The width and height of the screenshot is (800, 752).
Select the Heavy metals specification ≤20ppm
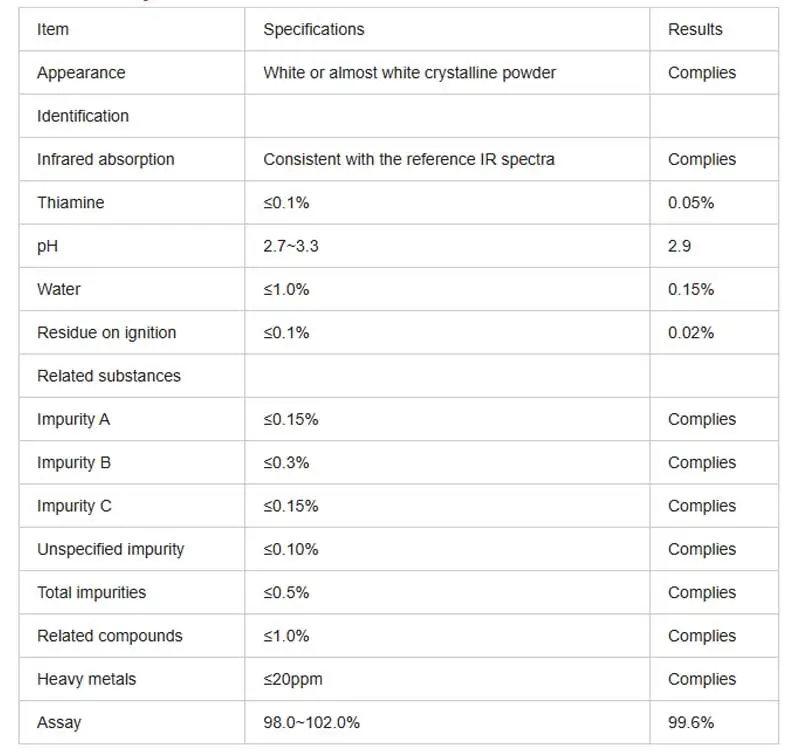(293, 679)
